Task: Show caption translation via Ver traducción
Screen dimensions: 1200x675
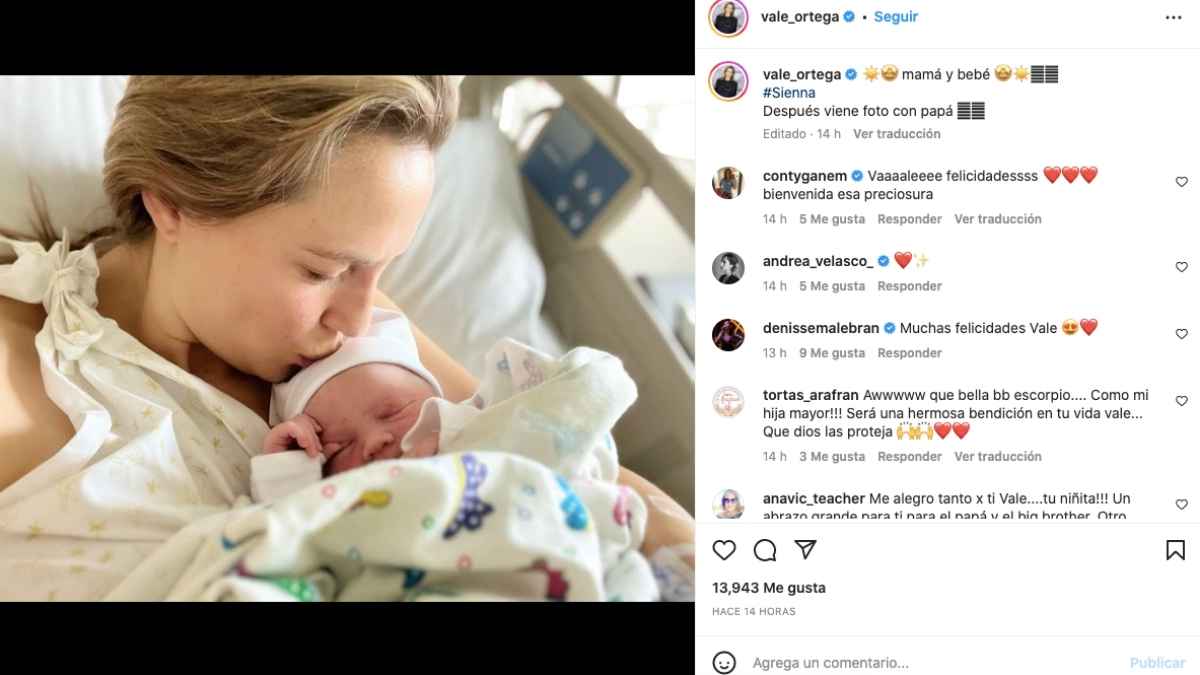Action: (x=897, y=134)
